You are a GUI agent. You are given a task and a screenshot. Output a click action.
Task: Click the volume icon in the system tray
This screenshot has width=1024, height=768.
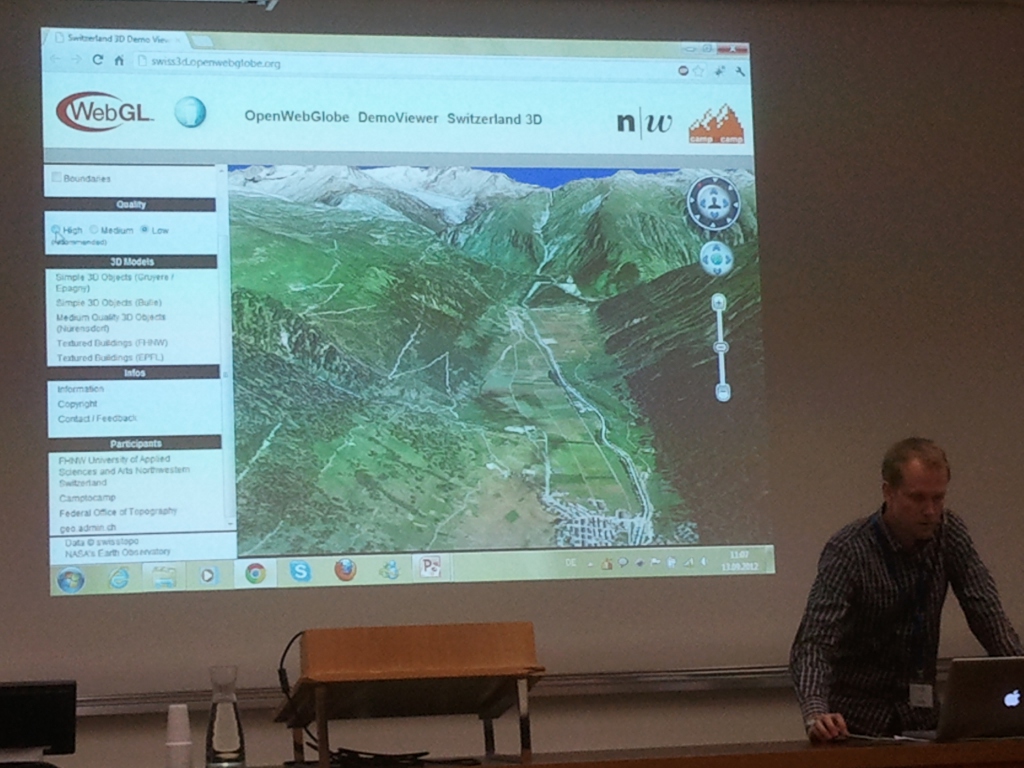click(x=704, y=561)
